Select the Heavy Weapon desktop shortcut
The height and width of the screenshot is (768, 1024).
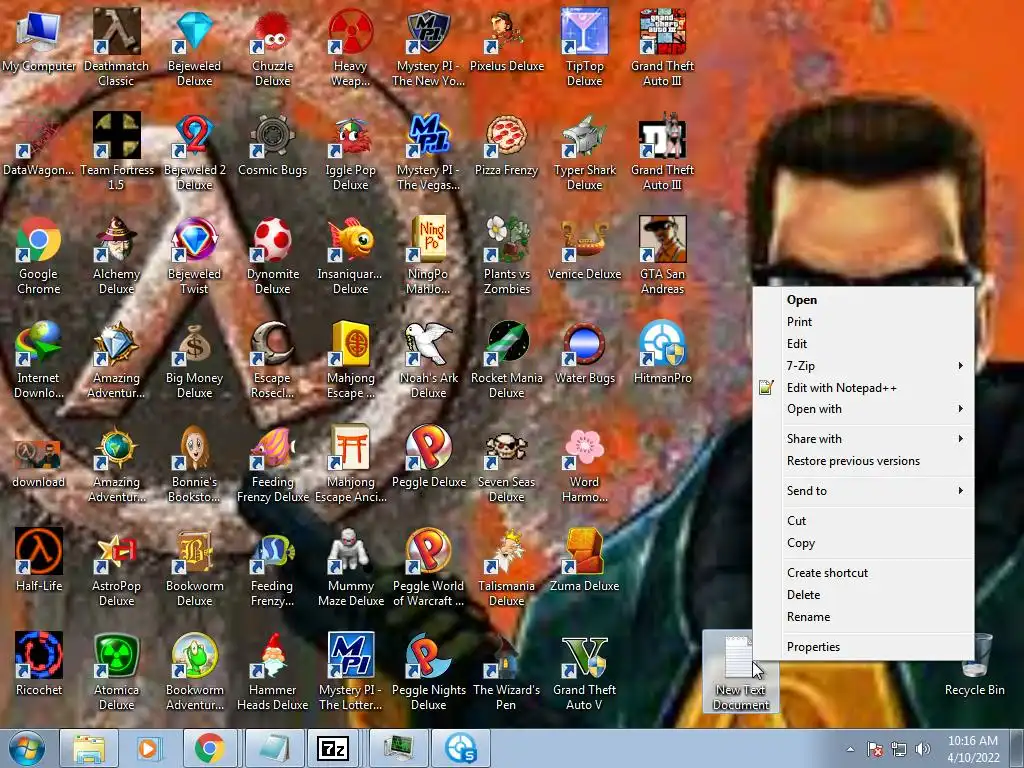(x=351, y=47)
